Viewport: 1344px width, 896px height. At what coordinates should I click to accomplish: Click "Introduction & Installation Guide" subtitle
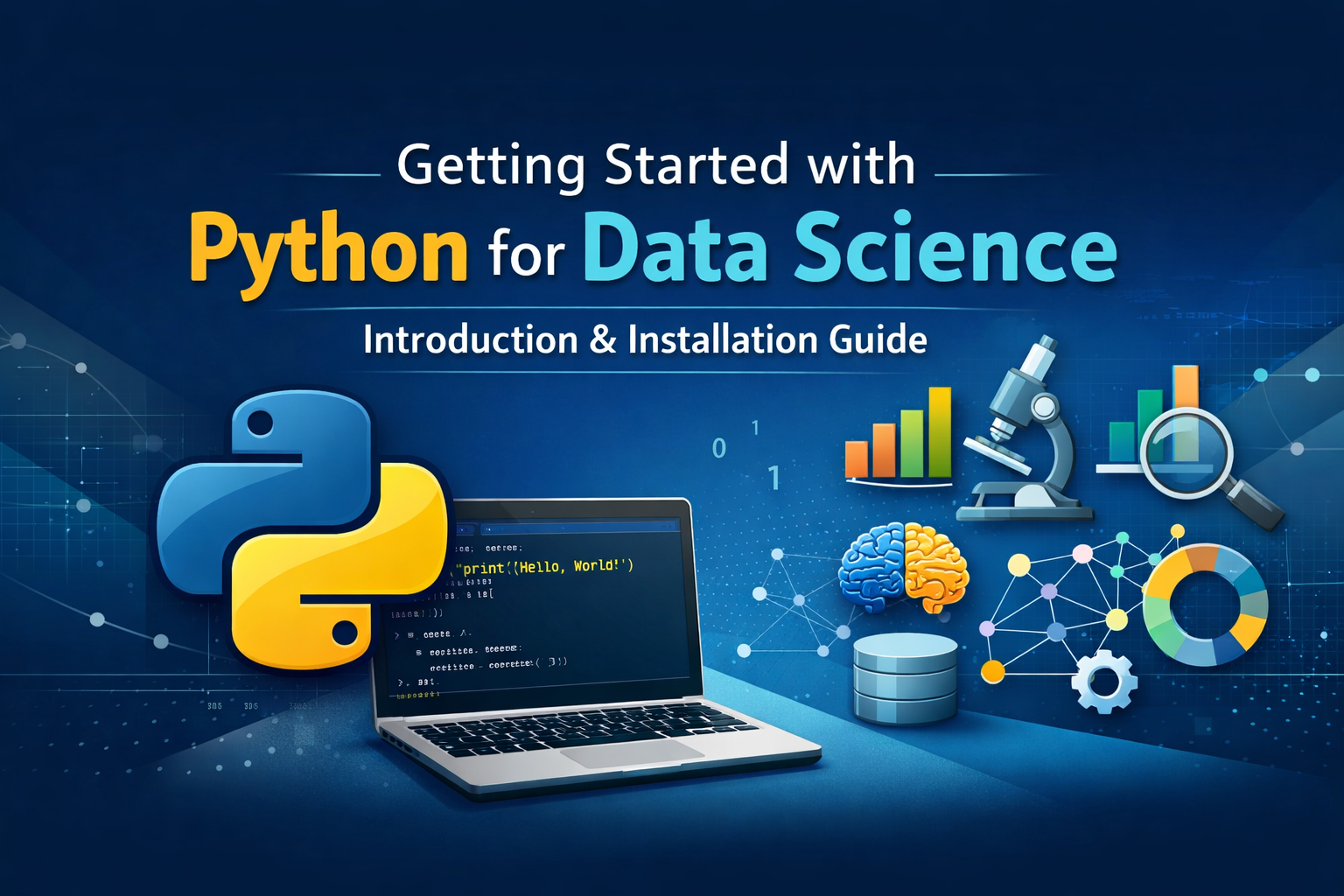(x=645, y=339)
